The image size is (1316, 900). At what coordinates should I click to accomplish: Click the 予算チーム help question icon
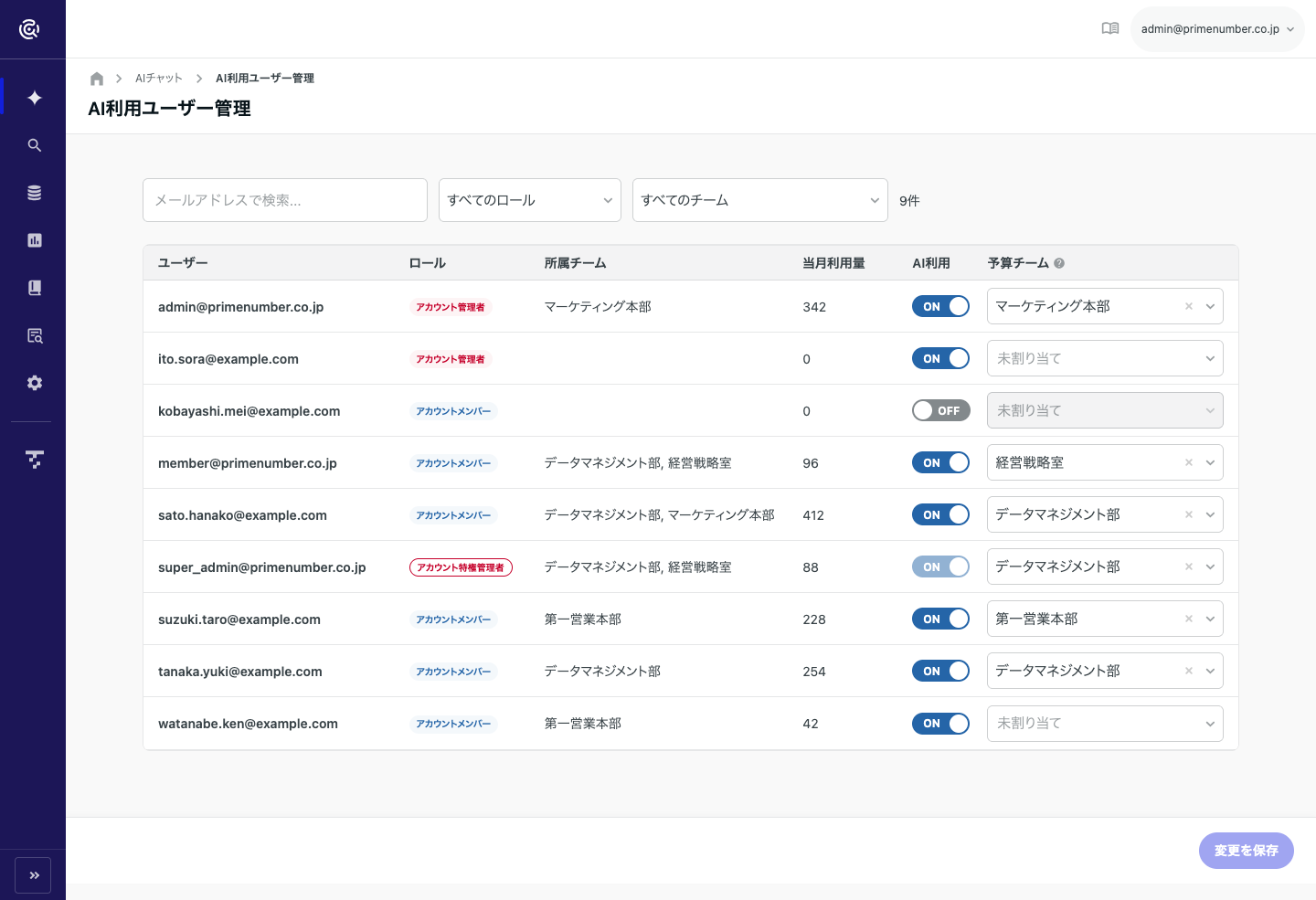pyautogui.click(x=1059, y=263)
